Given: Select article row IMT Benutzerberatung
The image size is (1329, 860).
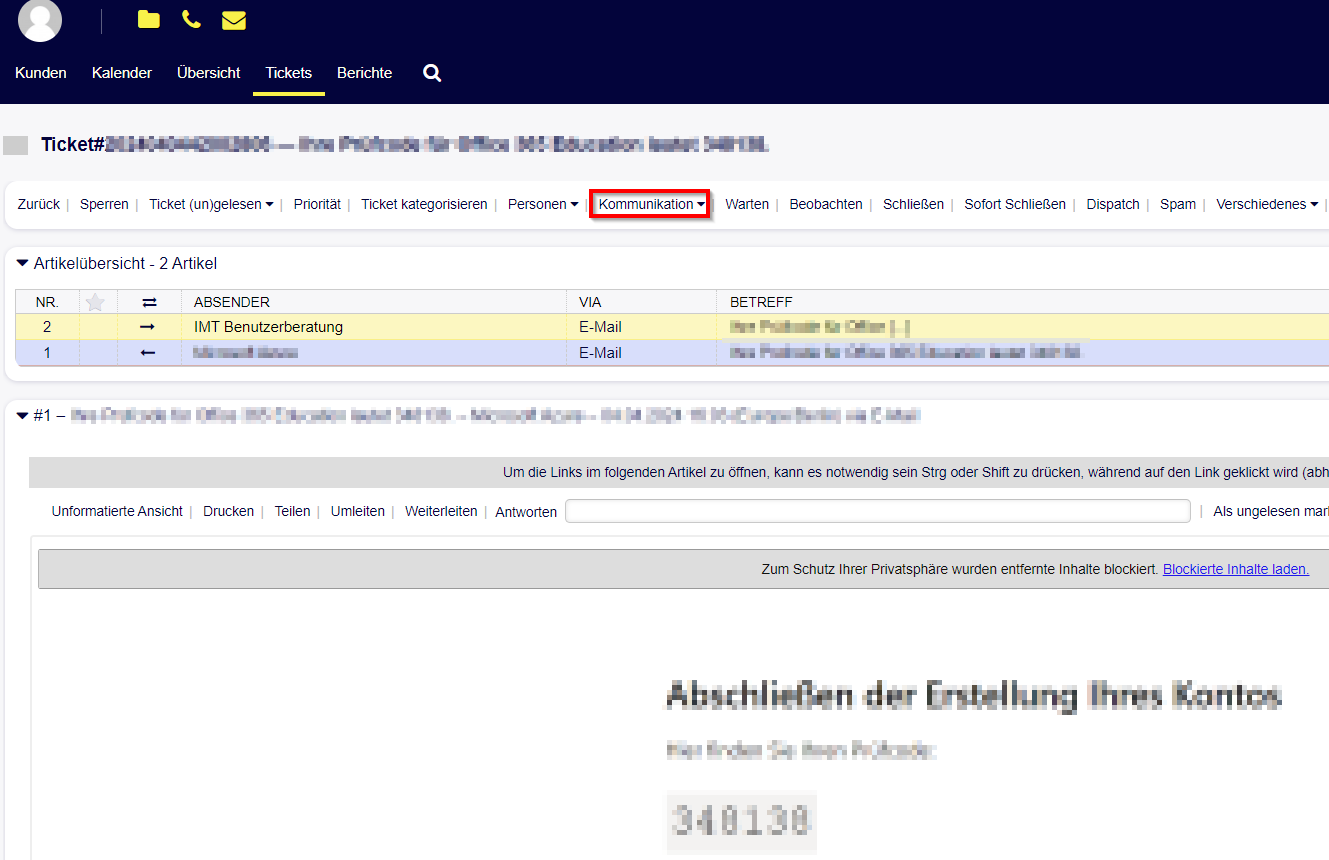Looking at the screenshot, I should tap(672, 327).
